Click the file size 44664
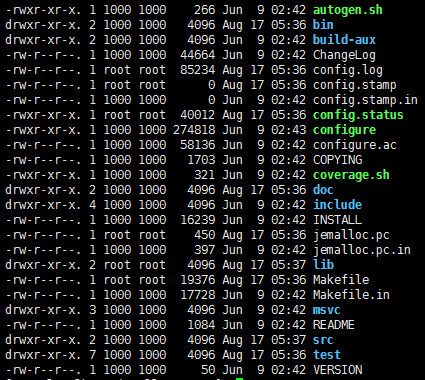The width and height of the screenshot is (425, 380). 198,55
